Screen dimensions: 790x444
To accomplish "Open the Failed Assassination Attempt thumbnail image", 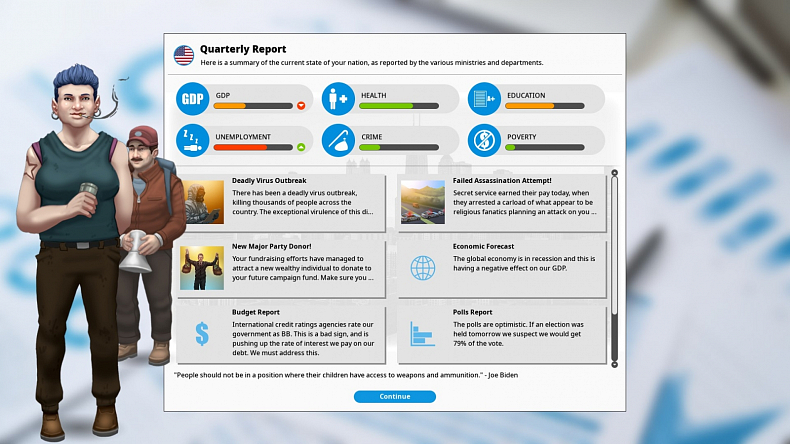I will click(423, 202).
